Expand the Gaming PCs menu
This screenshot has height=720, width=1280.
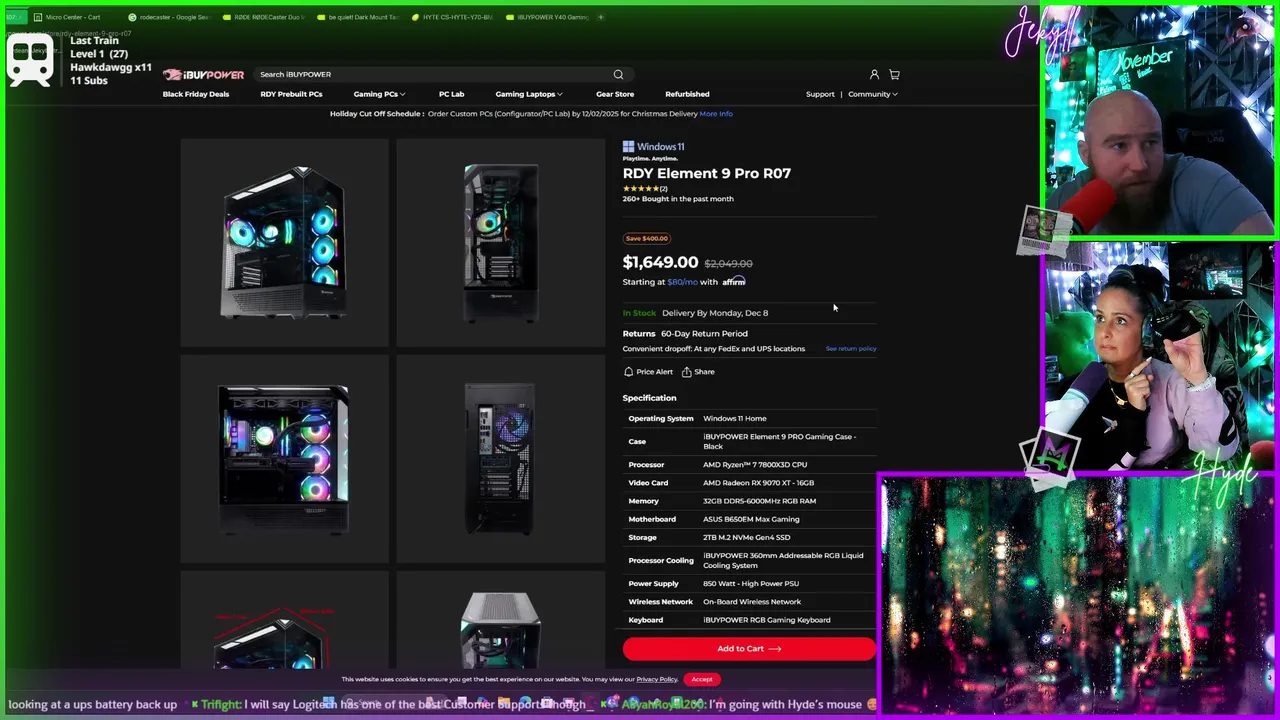[x=379, y=94]
